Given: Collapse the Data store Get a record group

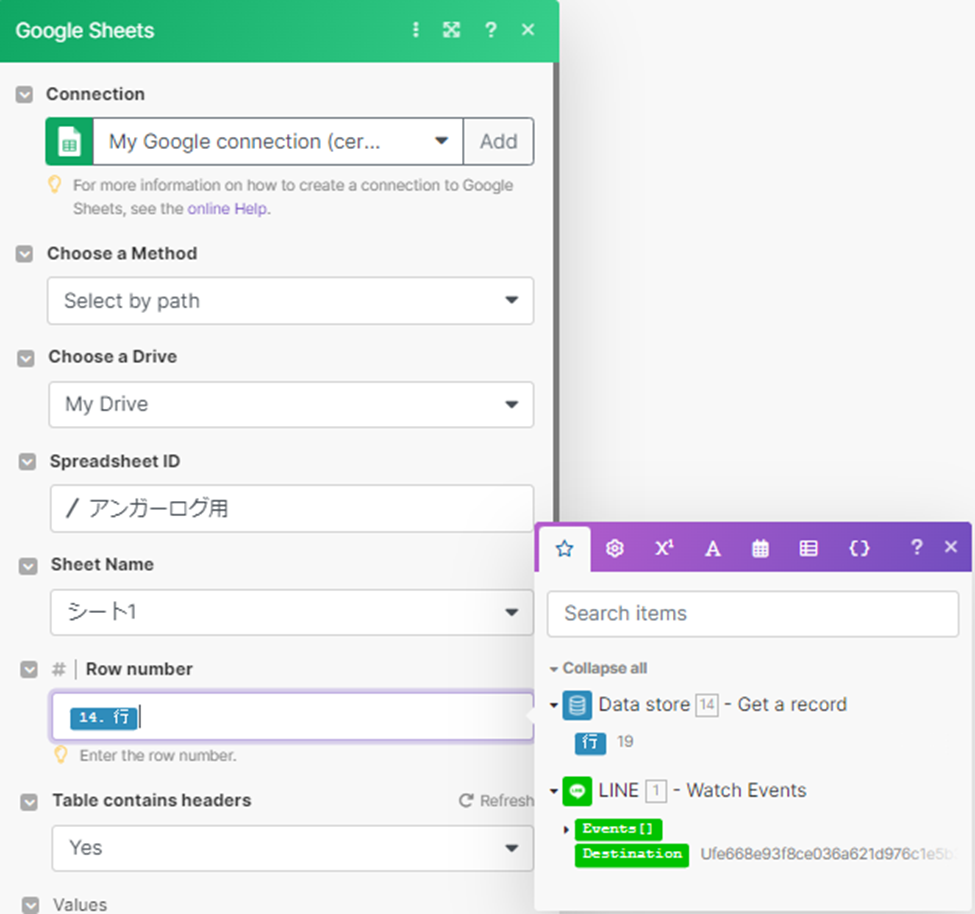Looking at the screenshot, I should [x=553, y=705].
